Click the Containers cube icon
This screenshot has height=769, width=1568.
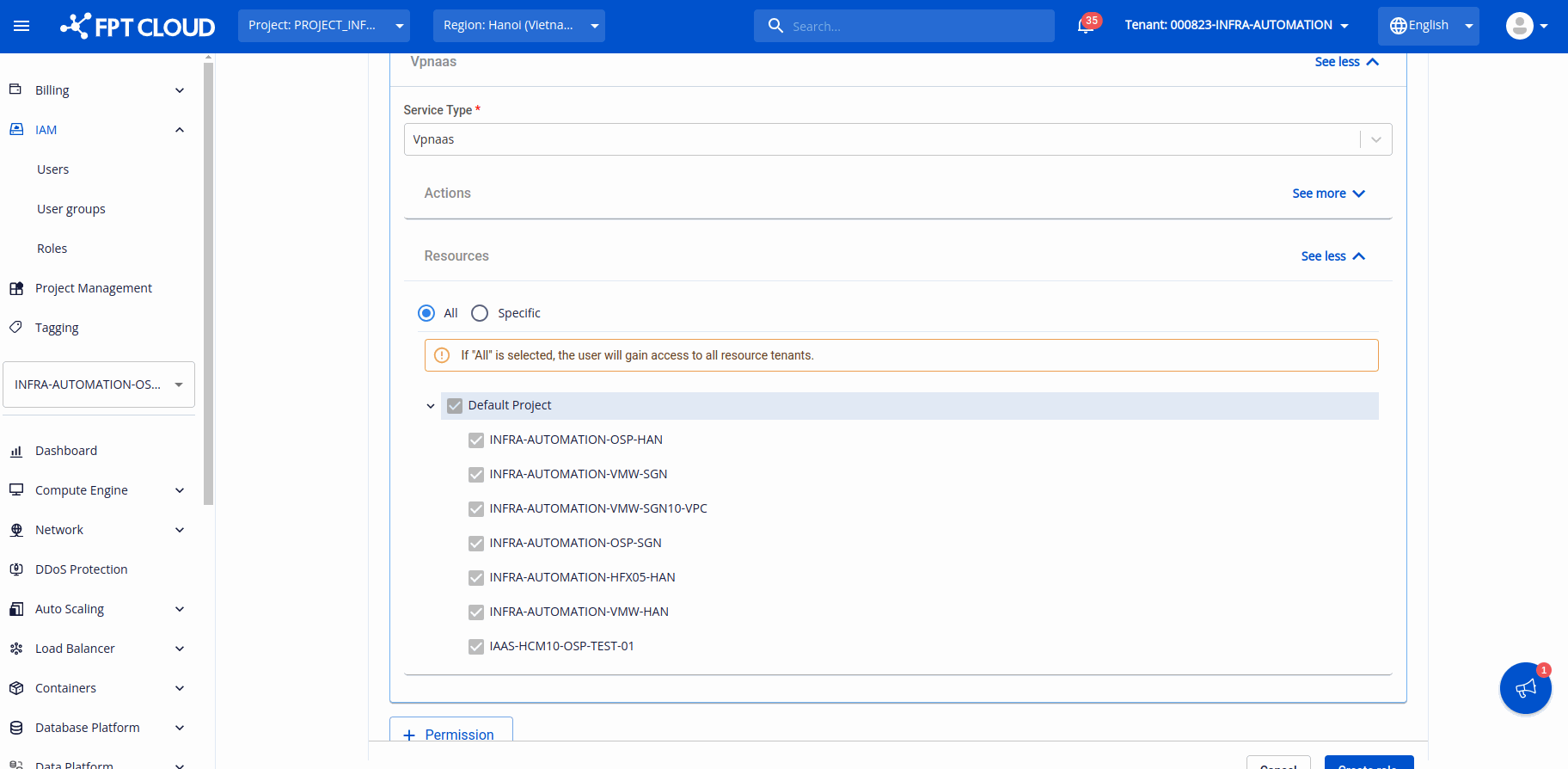pos(15,688)
